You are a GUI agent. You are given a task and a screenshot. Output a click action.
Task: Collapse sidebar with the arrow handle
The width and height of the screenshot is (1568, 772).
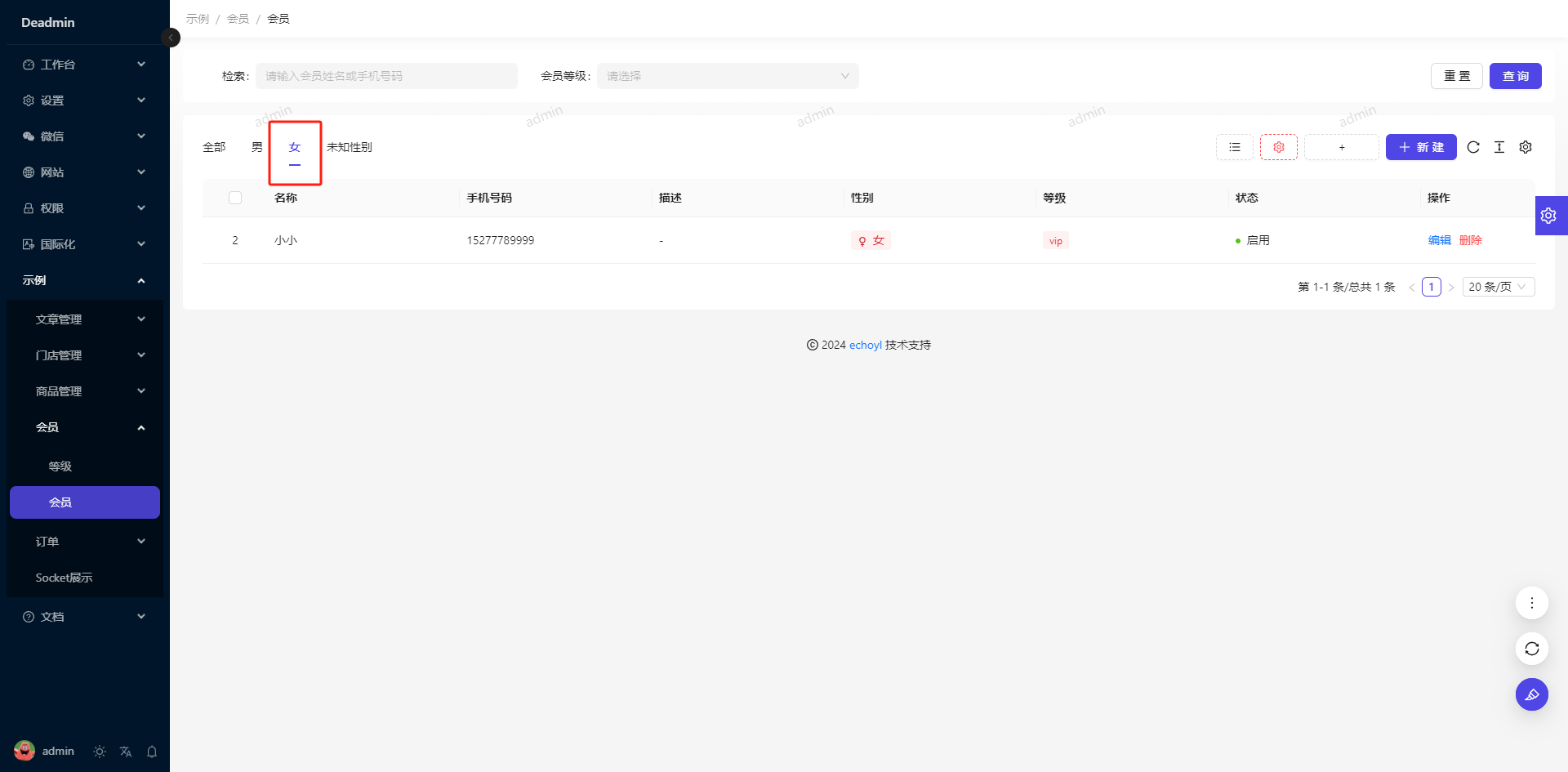(x=171, y=38)
